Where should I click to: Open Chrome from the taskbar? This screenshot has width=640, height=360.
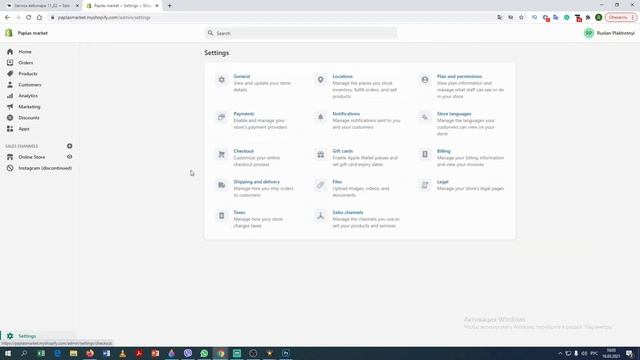click(x=220, y=353)
